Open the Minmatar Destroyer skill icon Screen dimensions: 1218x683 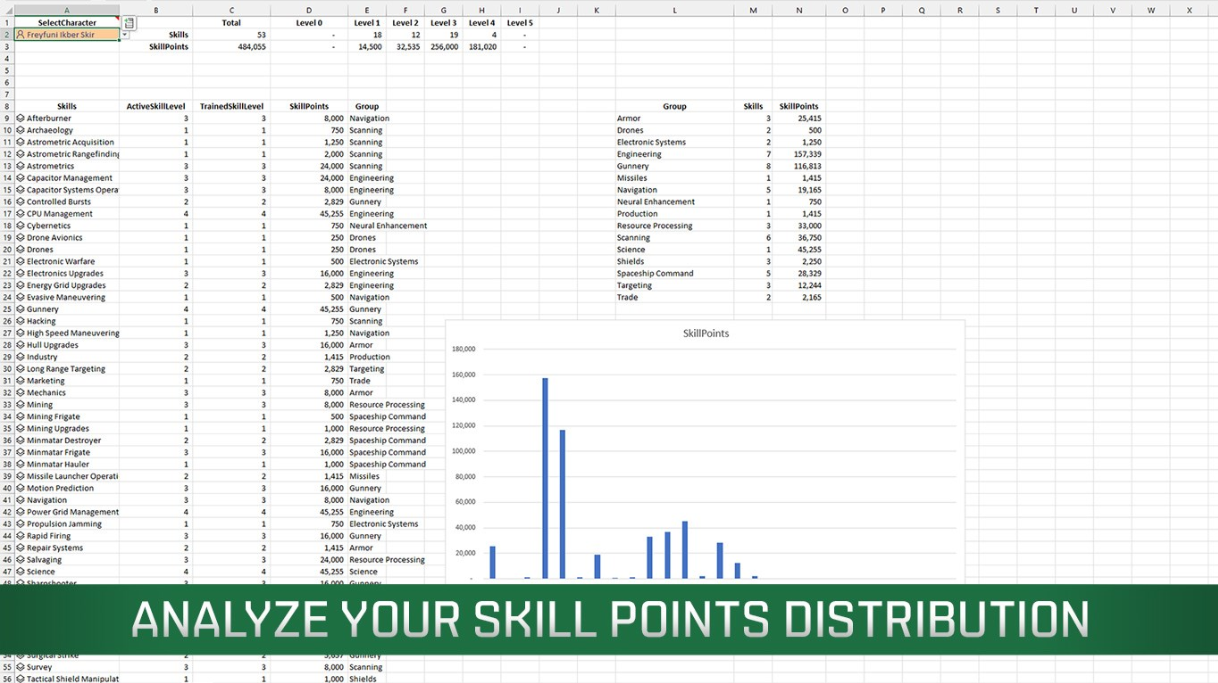tap(21, 440)
